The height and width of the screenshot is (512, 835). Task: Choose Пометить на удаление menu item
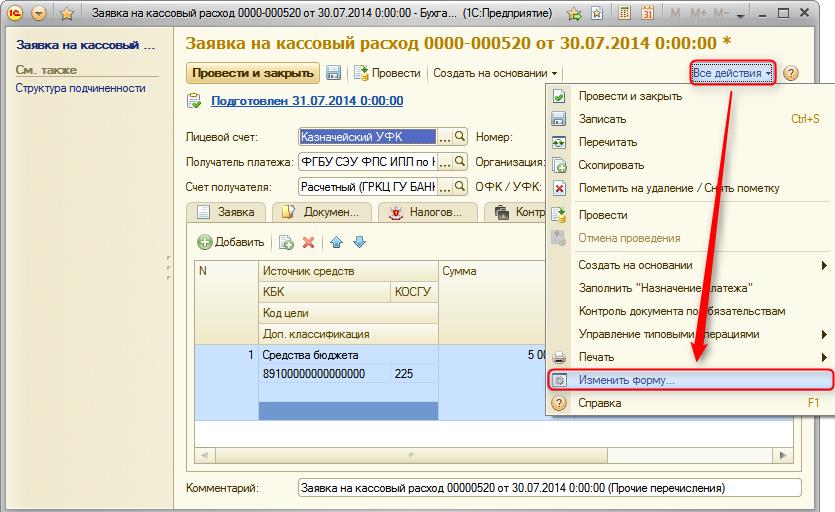click(689, 188)
